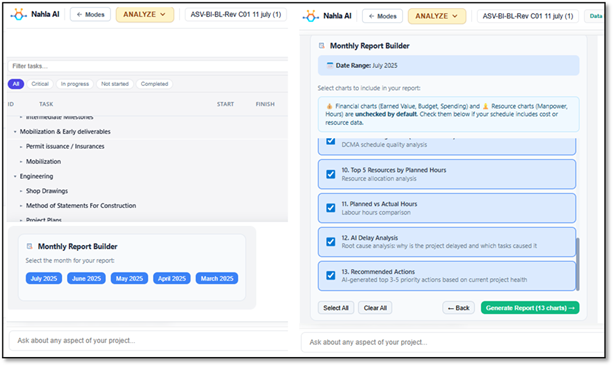Collapse the Permit issuance / Insurances row
This screenshot has height=366, width=614.
pyautogui.click(x=21, y=147)
